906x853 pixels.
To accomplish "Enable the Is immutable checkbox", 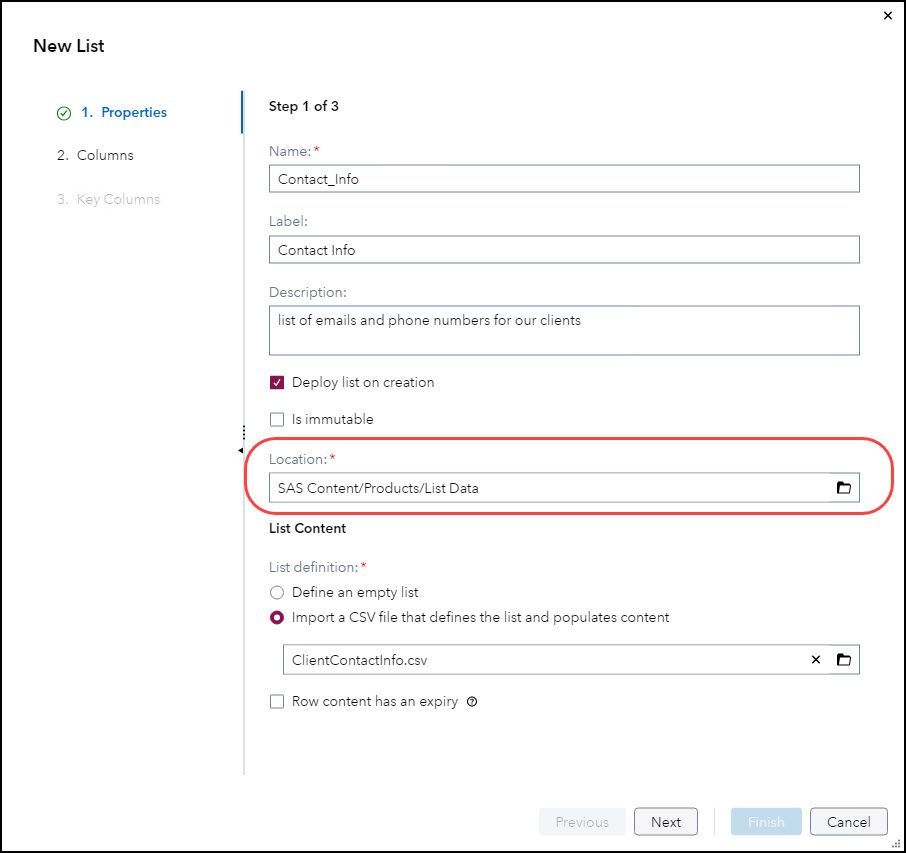I will click(x=277, y=419).
